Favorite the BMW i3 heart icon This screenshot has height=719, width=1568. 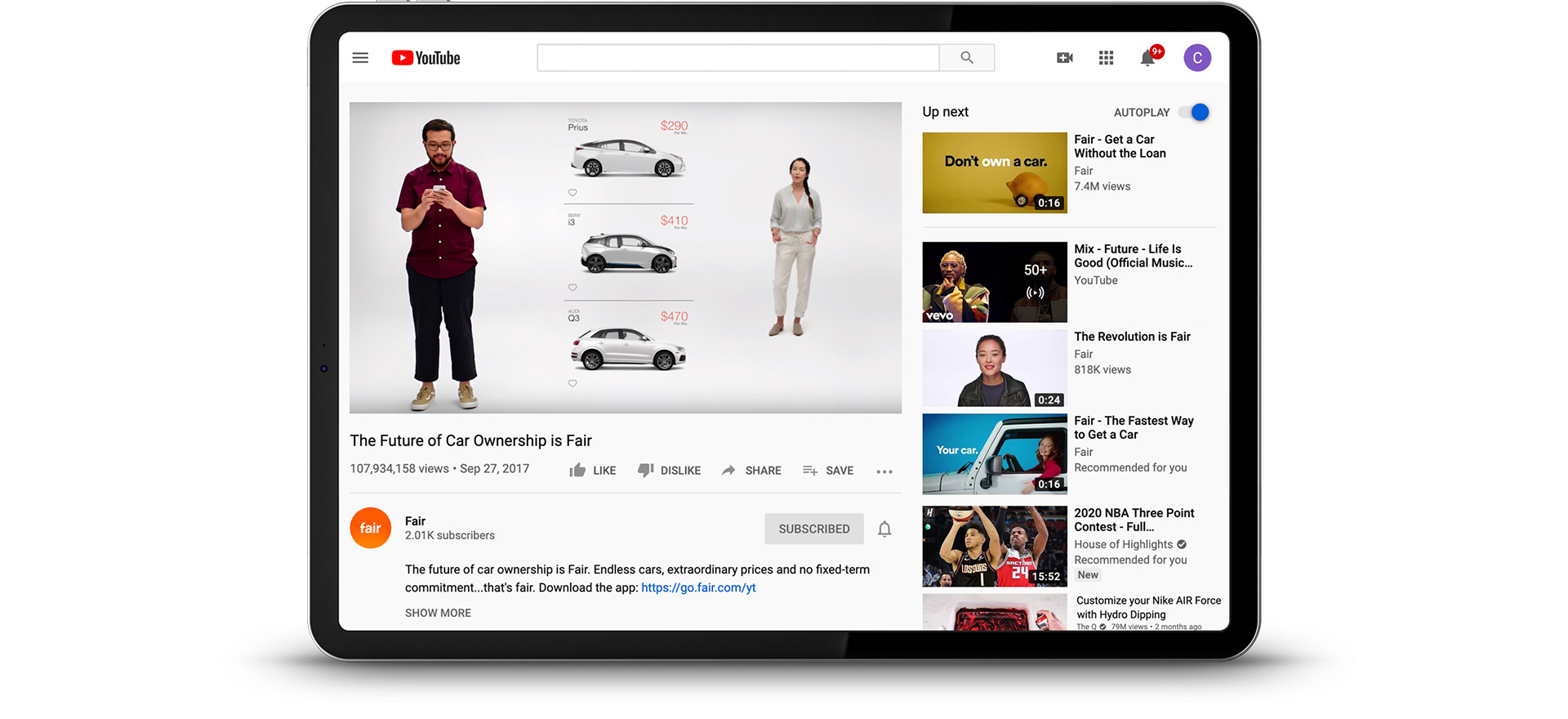point(572,288)
